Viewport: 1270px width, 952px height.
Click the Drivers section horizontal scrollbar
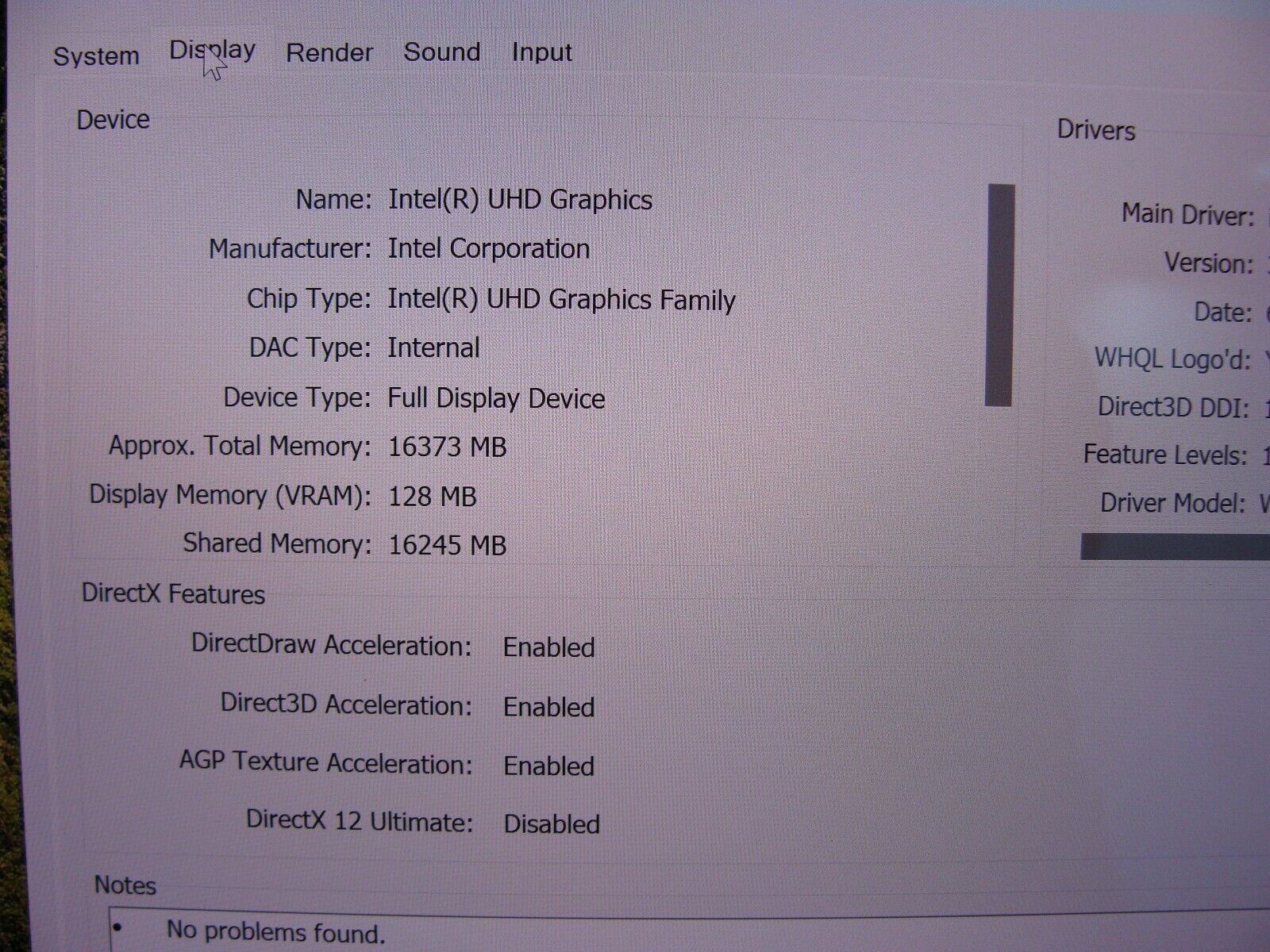(x=1175, y=547)
